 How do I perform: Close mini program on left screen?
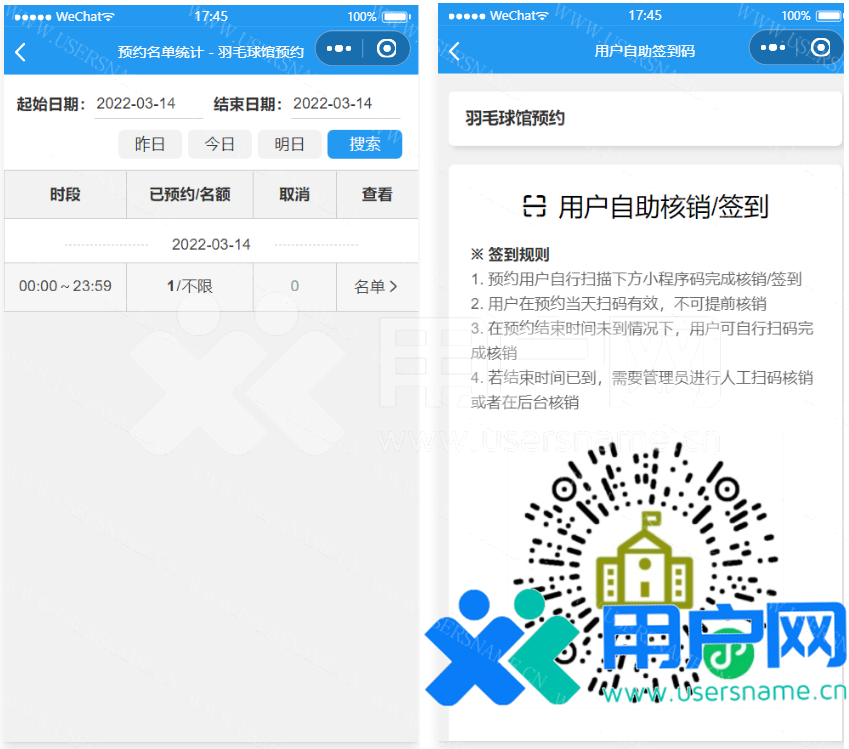click(x=387, y=49)
